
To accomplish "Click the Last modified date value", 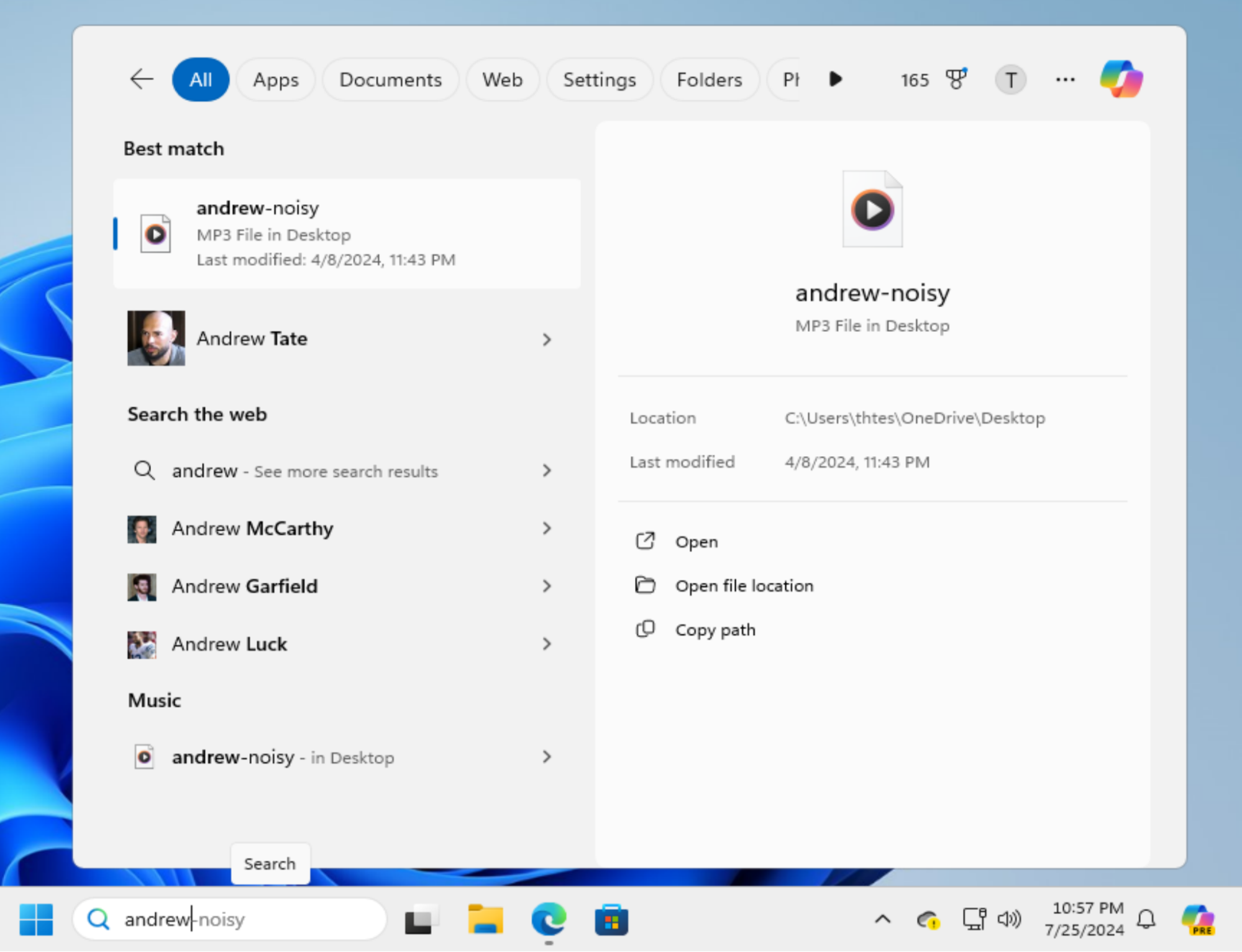I will (x=857, y=462).
